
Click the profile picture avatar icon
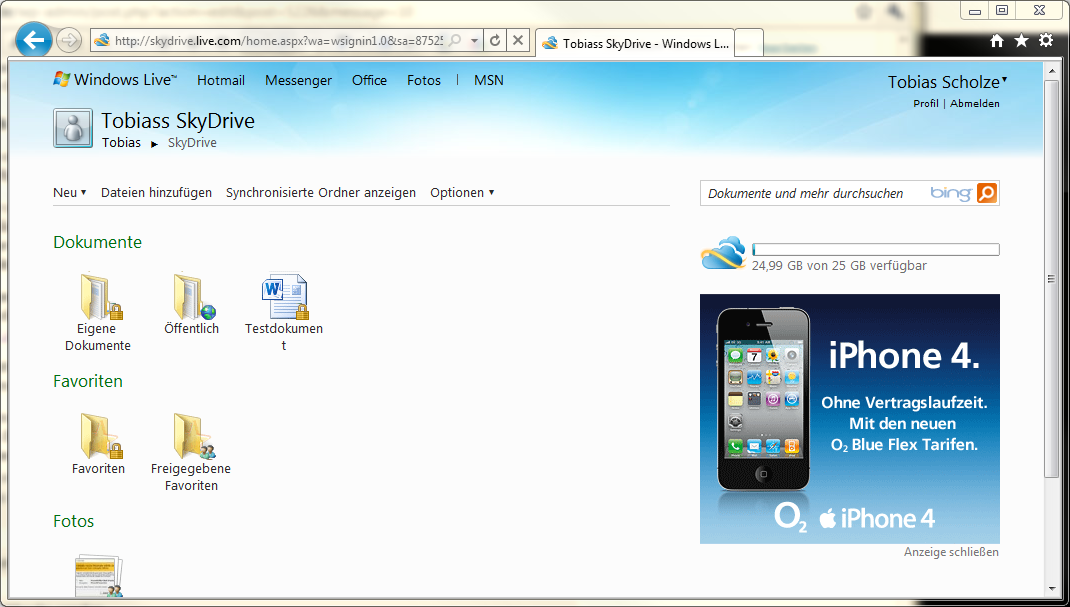tap(73, 128)
